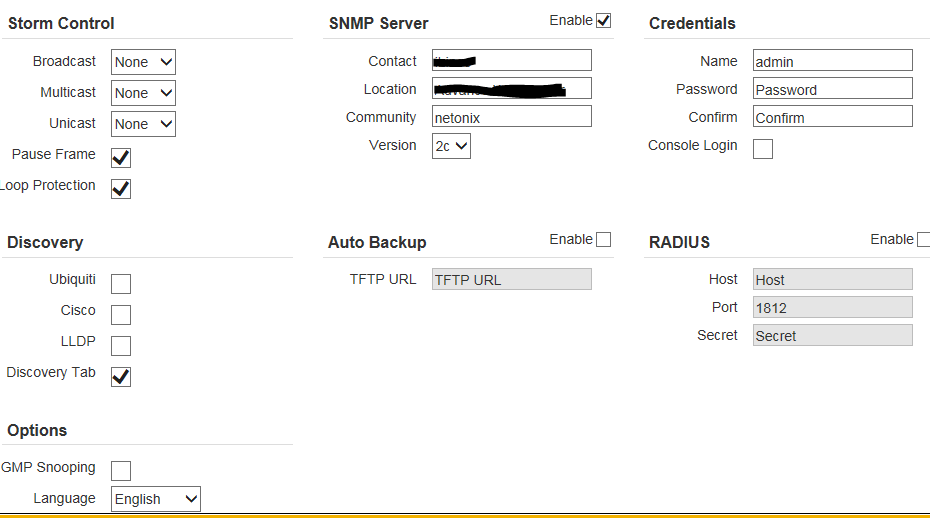Expand the Multicast dropdown
The image size is (930, 518).
143,93
